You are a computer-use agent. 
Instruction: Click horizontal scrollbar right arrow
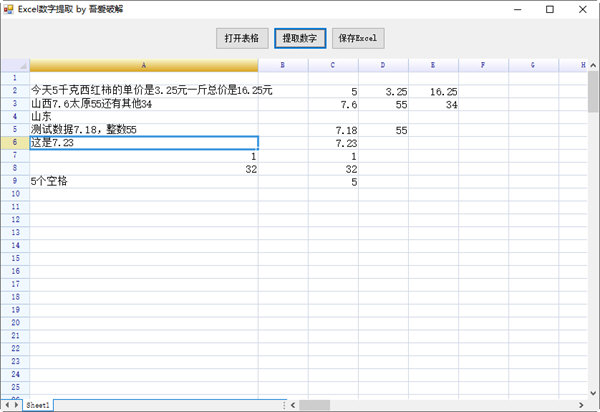581,405
